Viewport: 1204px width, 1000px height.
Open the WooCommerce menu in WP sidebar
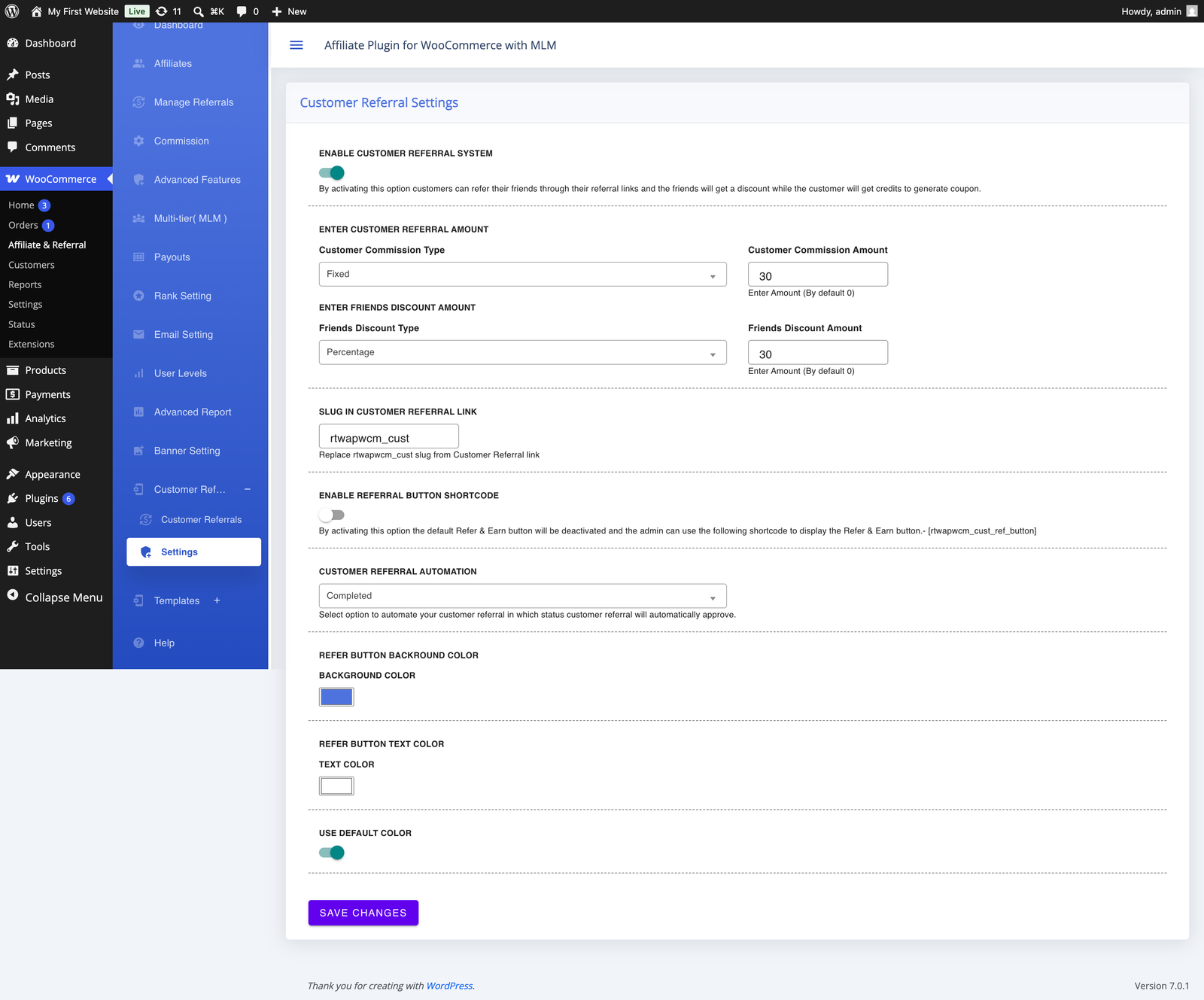click(56, 179)
